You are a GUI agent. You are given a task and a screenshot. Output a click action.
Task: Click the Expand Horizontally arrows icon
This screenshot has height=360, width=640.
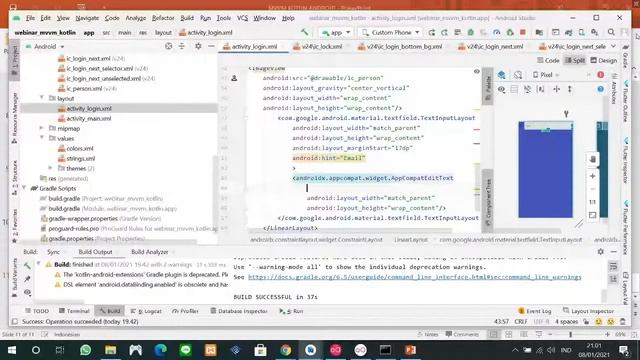(556, 89)
